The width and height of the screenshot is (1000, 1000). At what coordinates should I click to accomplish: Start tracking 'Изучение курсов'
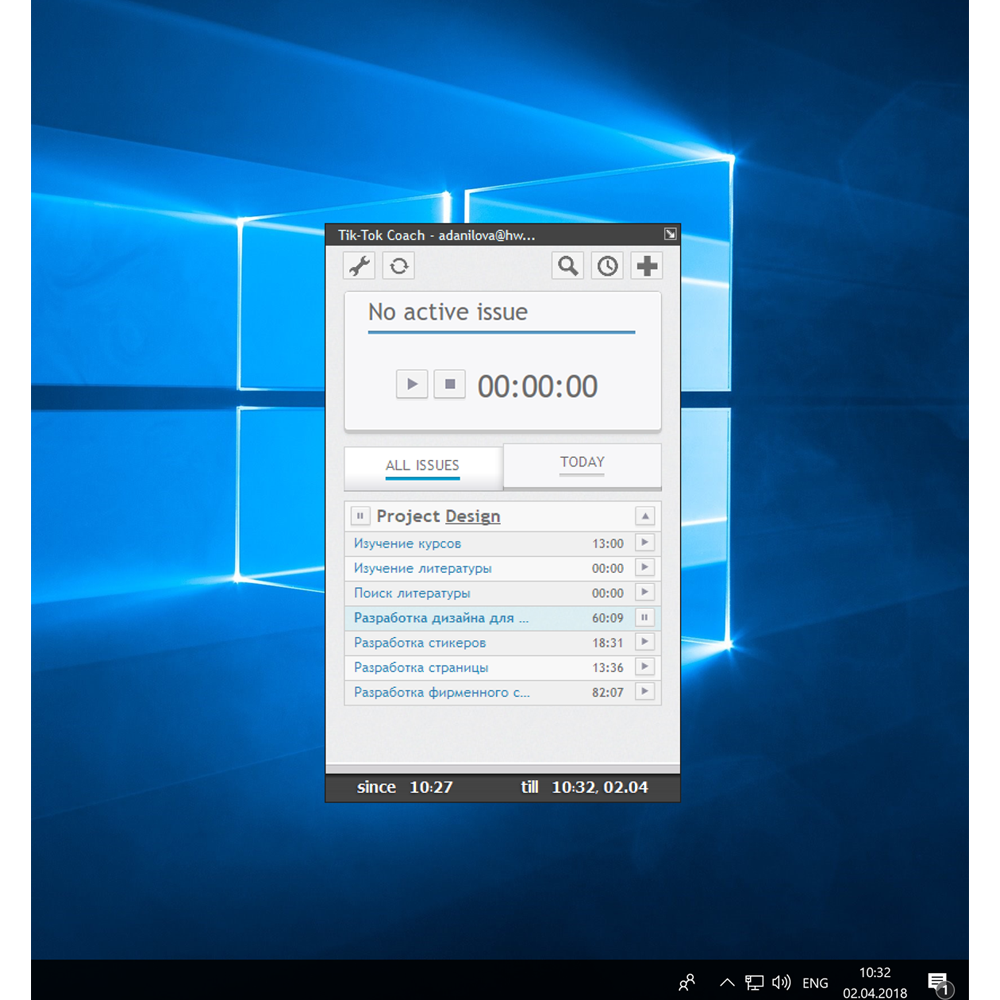point(646,542)
